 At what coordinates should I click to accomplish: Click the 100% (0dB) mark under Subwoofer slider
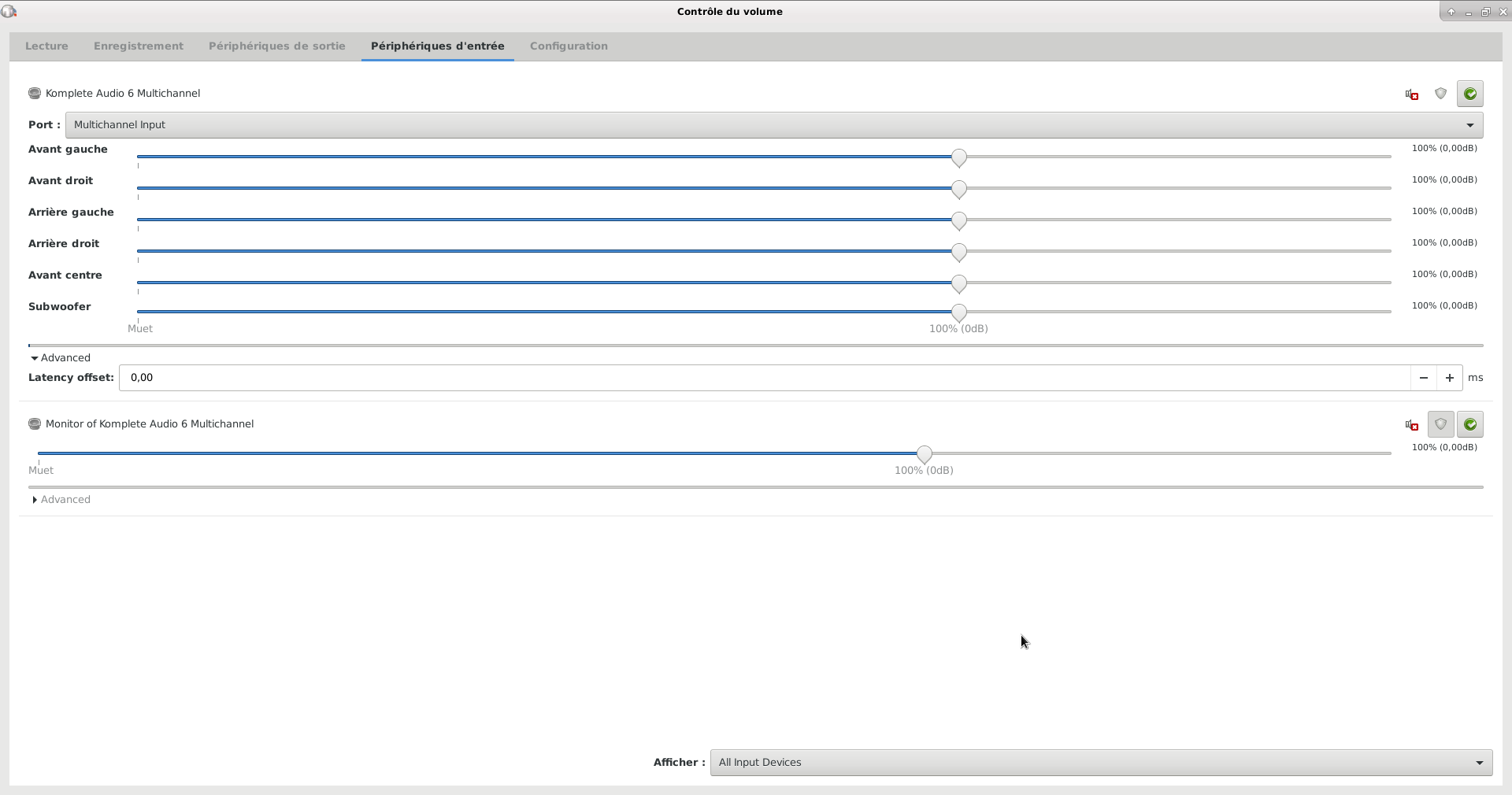tap(958, 329)
